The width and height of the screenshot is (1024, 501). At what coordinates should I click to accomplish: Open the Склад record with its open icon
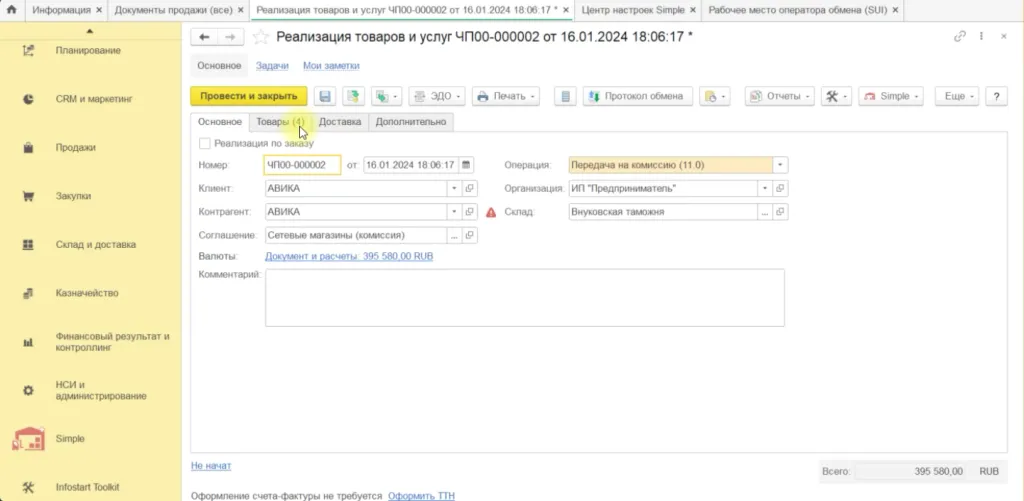click(x=780, y=212)
